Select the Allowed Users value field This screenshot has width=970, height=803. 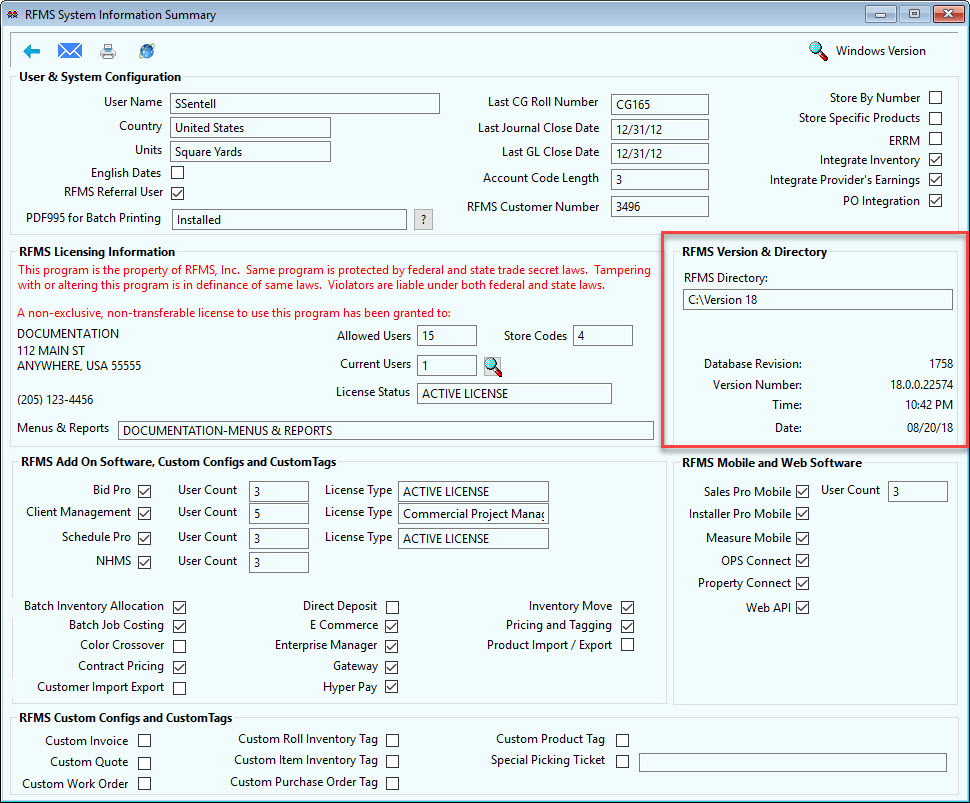446,335
